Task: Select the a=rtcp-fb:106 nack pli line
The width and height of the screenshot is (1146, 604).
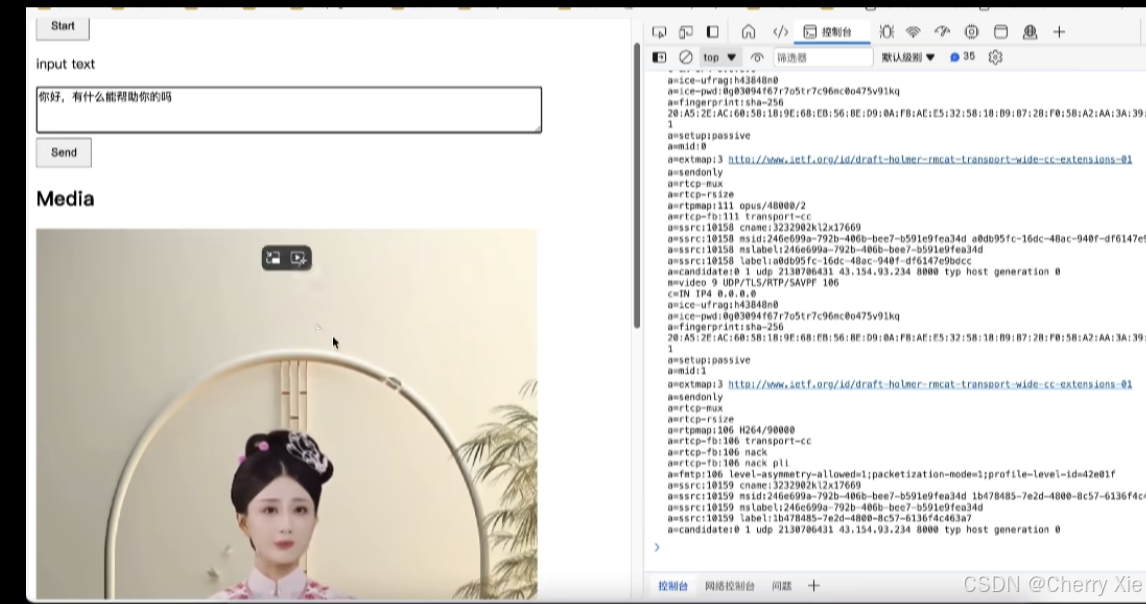Action: 728,463
